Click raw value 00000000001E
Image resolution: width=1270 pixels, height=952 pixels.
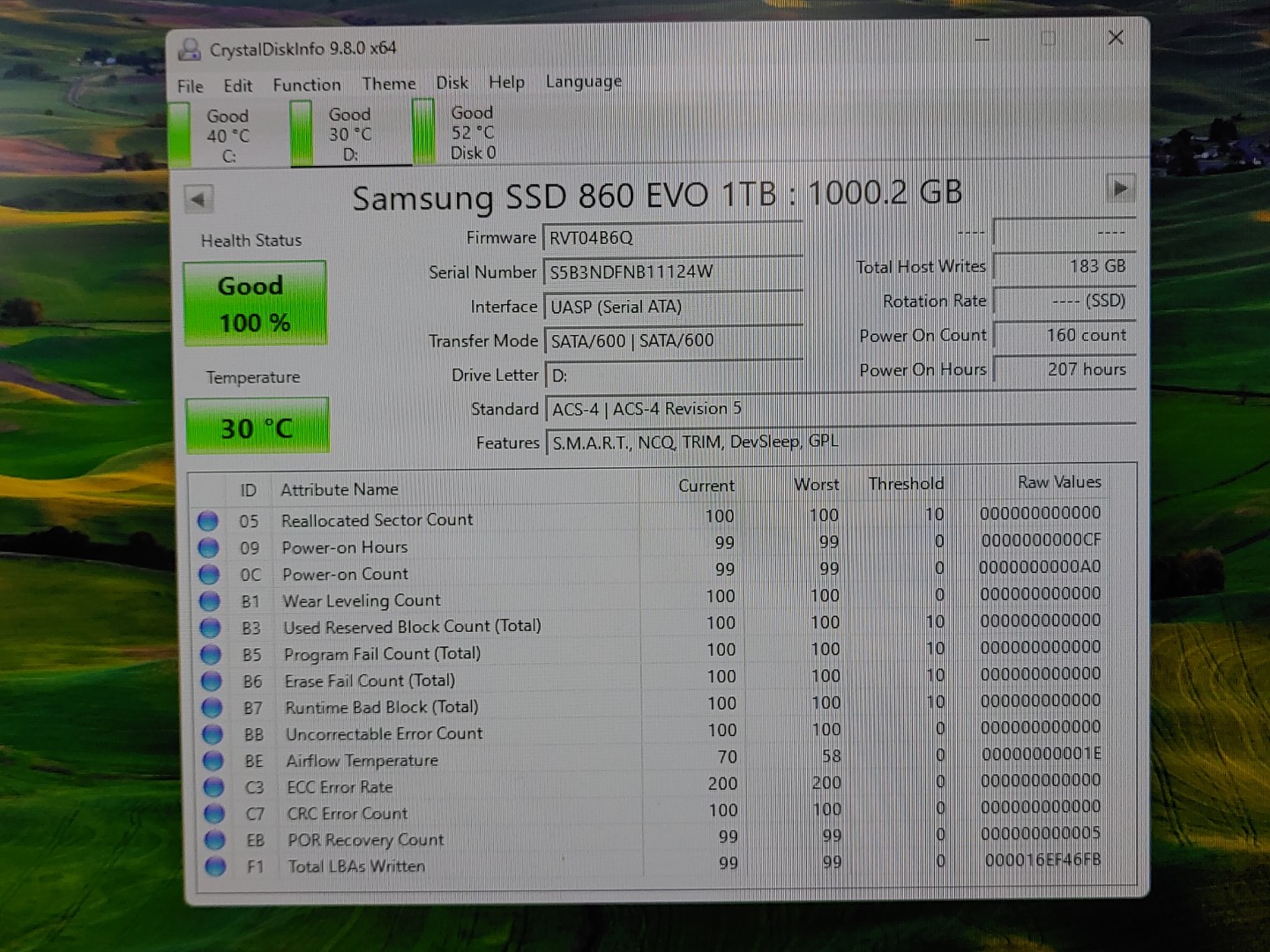[x=1042, y=754]
